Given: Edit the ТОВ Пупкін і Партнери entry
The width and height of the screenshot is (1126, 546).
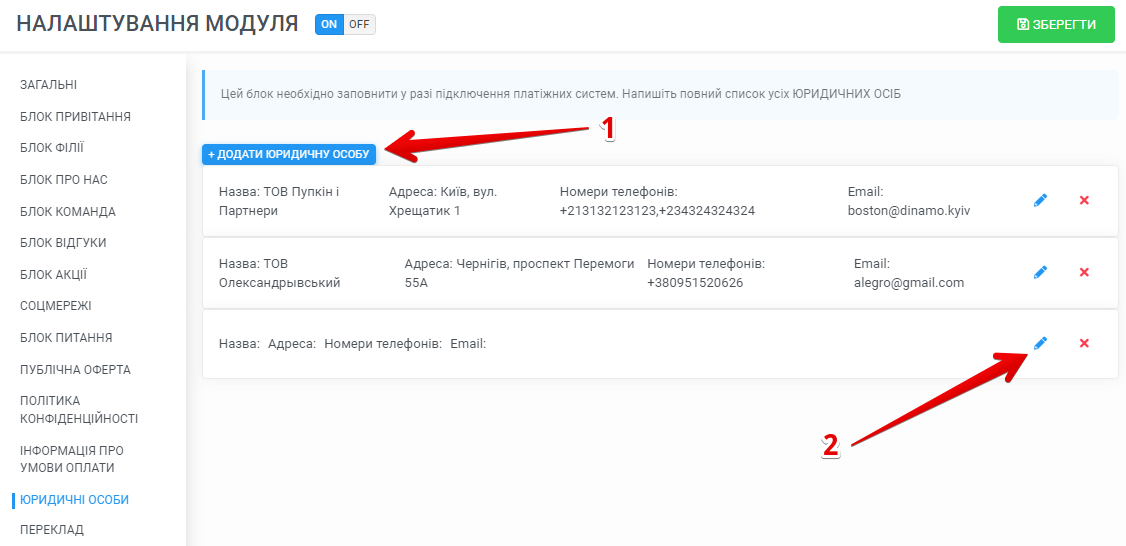Looking at the screenshot, I should (x=1041, y=200).
